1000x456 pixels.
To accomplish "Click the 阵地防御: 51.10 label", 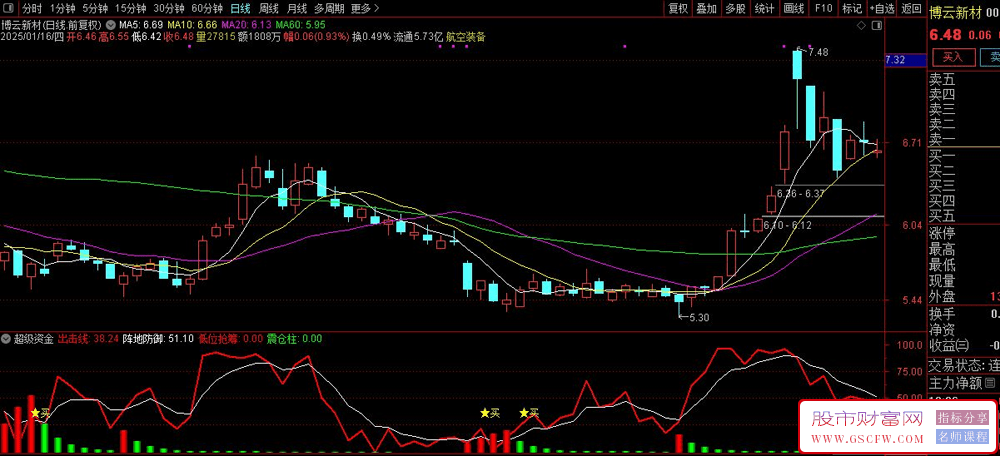I will (x=158, y=339).
